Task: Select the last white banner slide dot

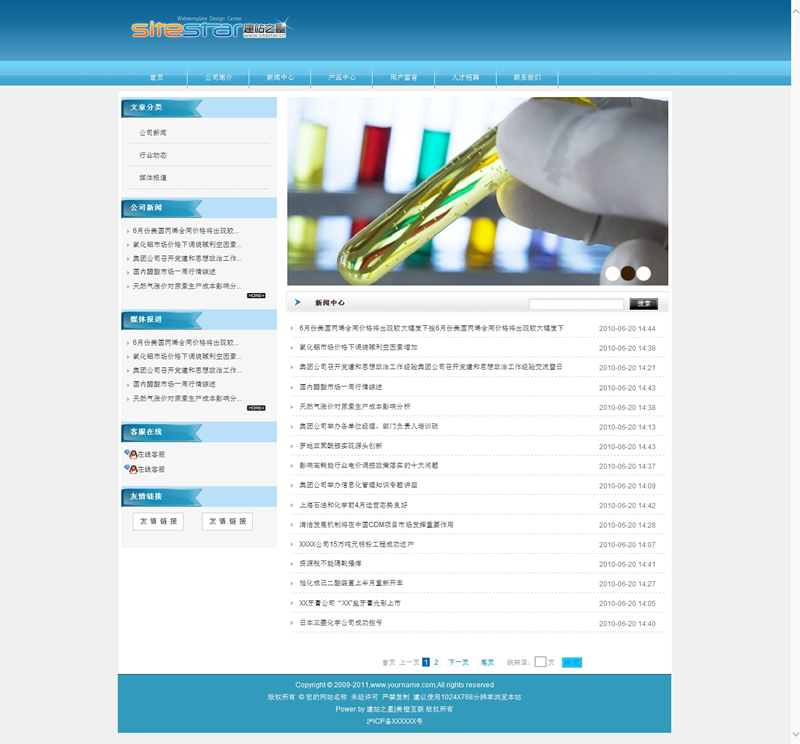Action: [644, 273]
